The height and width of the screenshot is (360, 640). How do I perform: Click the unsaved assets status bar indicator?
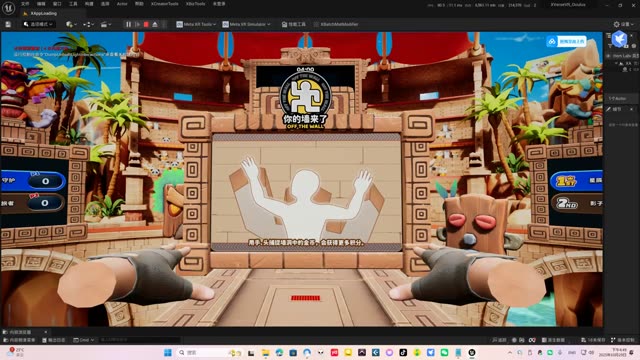(x=593, y=340)
